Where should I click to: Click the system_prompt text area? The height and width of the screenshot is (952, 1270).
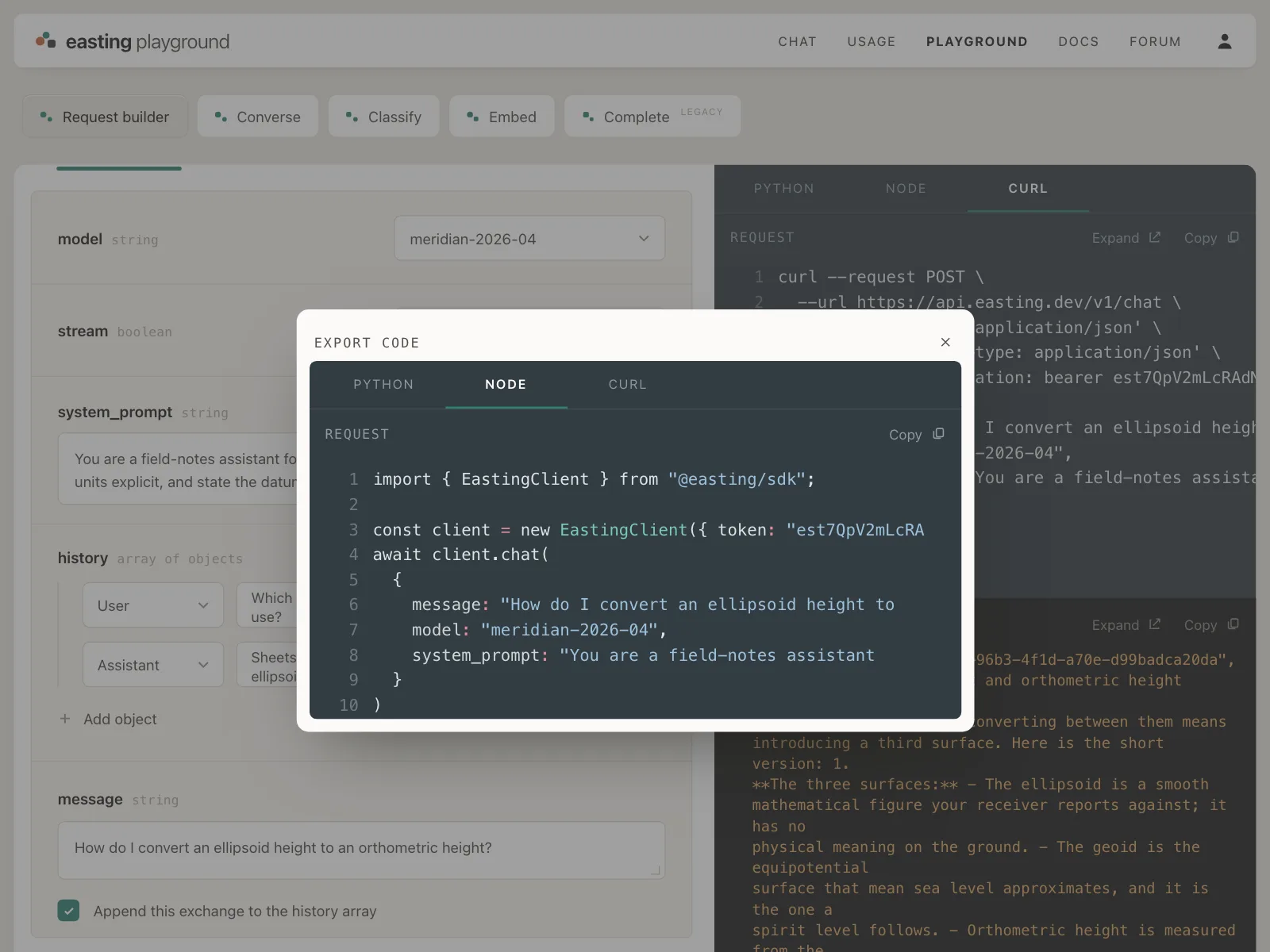[x=177, y=469]
